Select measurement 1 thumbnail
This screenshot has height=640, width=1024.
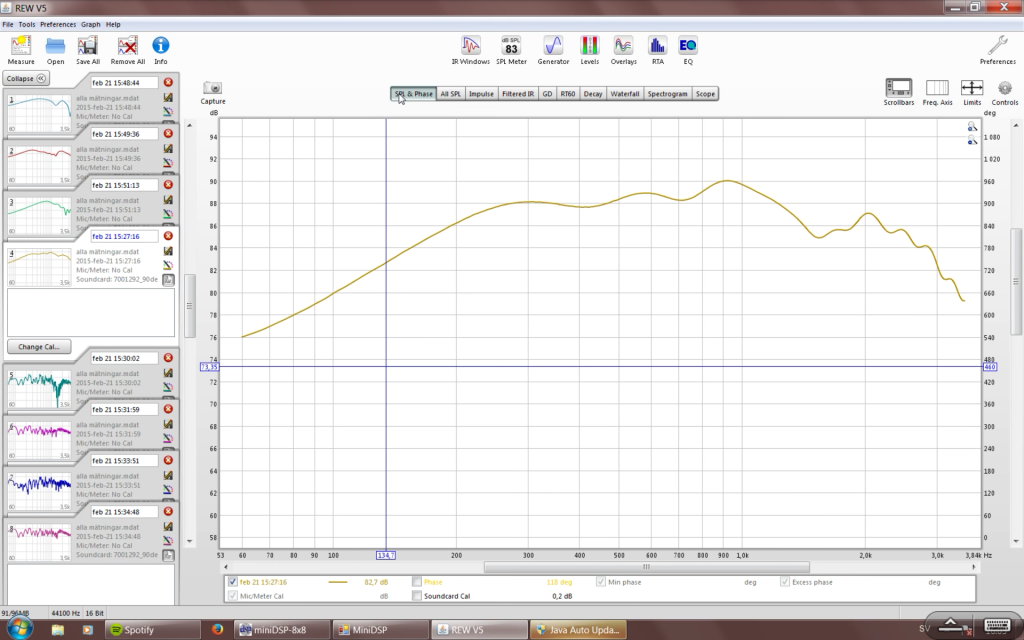pos(39,113)
